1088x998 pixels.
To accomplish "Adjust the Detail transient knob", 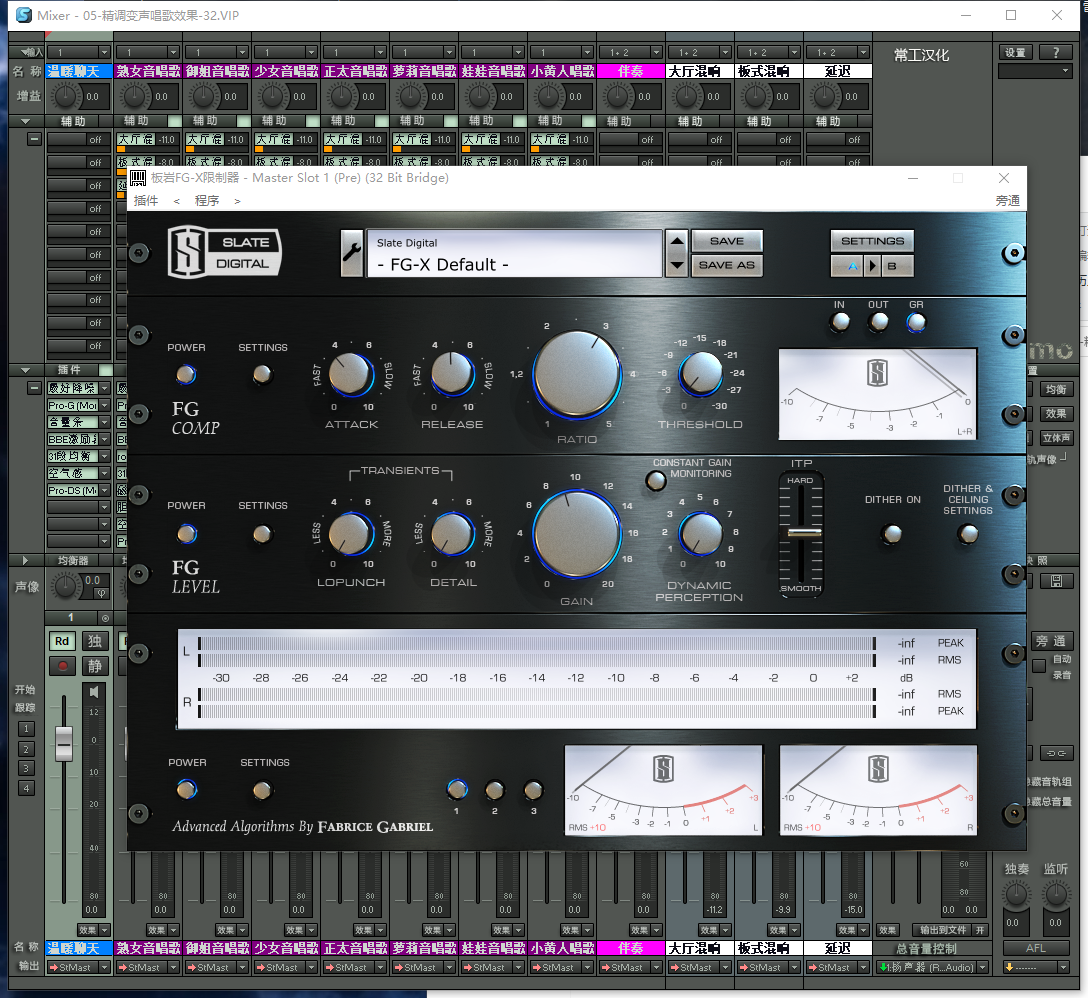I will pyautogui.click(x=452, y=534).
